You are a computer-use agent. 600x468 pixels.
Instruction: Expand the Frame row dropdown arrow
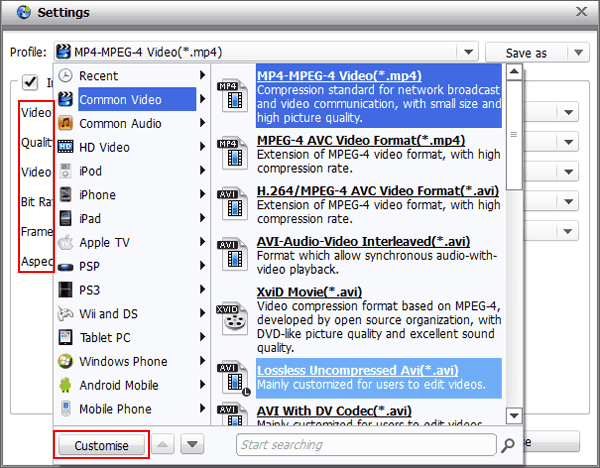568,231
